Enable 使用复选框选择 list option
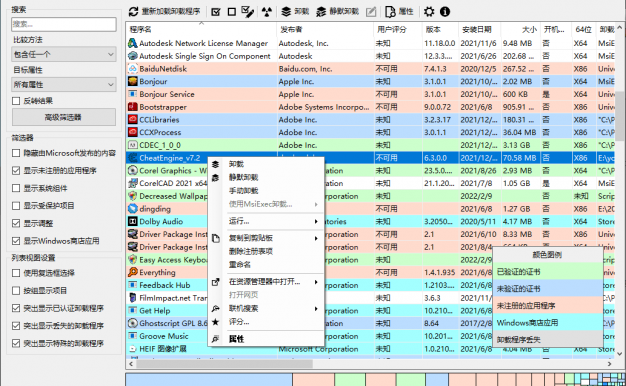The height and width of the screenshot is (386, 626). (x=16, y=273)
